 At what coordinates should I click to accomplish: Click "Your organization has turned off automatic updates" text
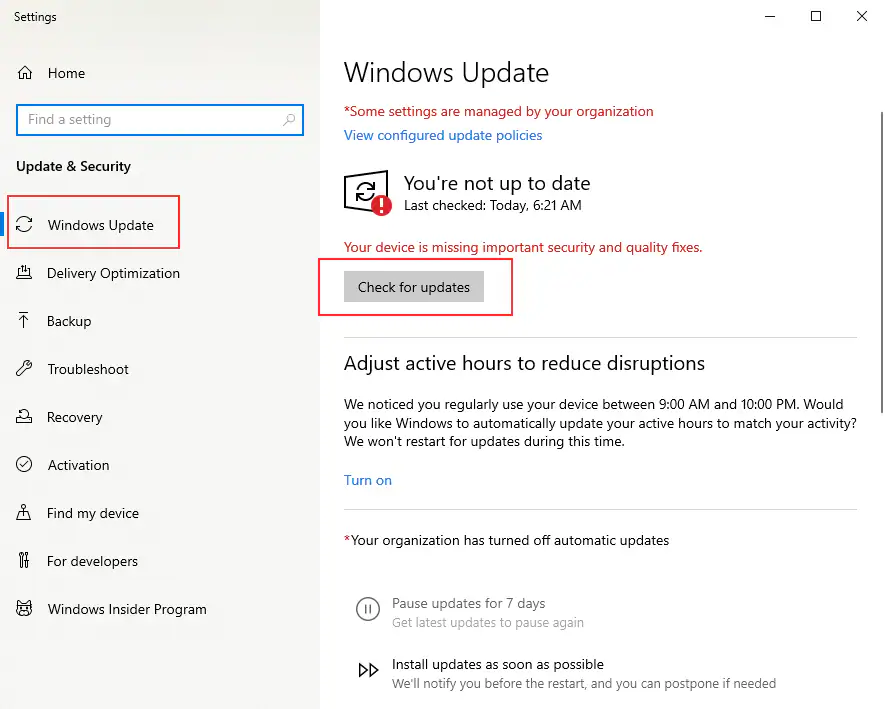pyautogui.click(x=506, y=540)
